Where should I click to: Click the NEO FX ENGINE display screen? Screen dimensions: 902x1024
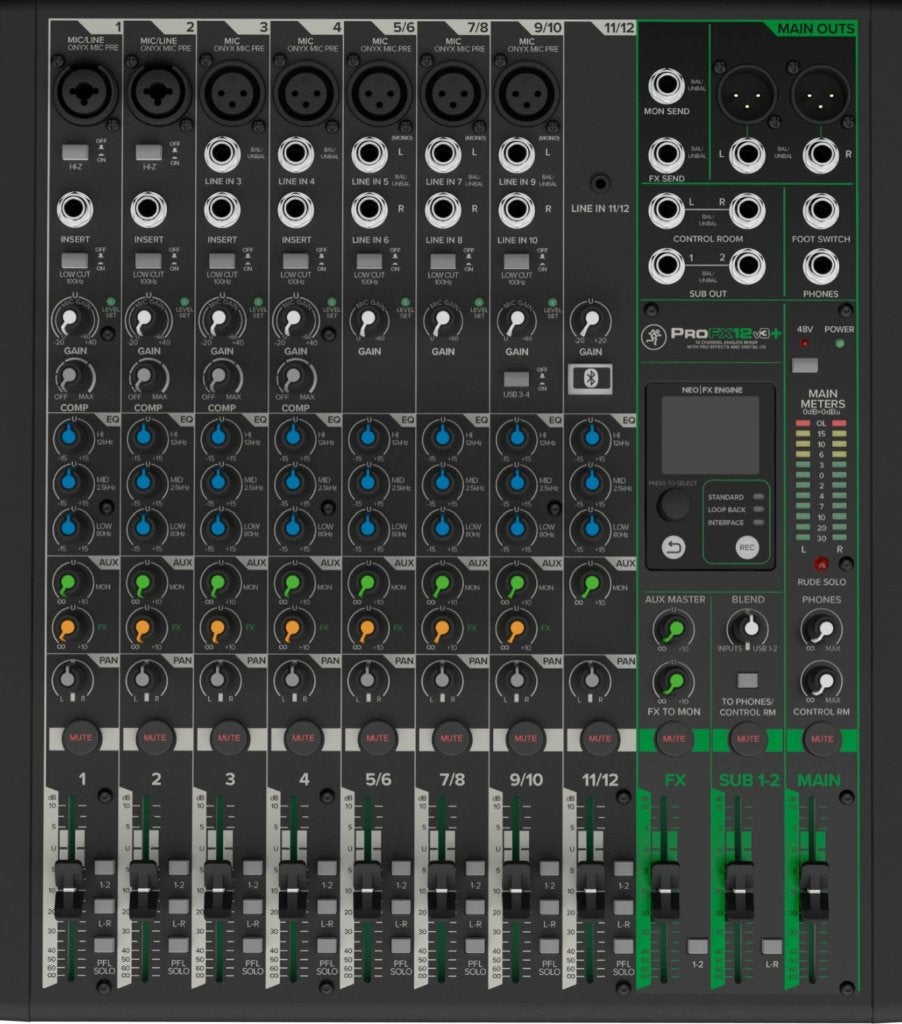click(711, 435)
